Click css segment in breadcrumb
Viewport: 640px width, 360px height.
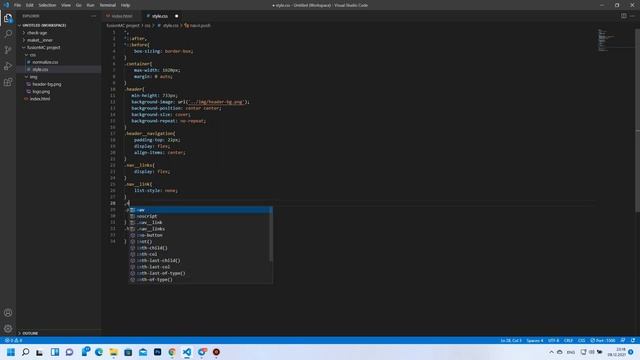[x=147, y=25]
